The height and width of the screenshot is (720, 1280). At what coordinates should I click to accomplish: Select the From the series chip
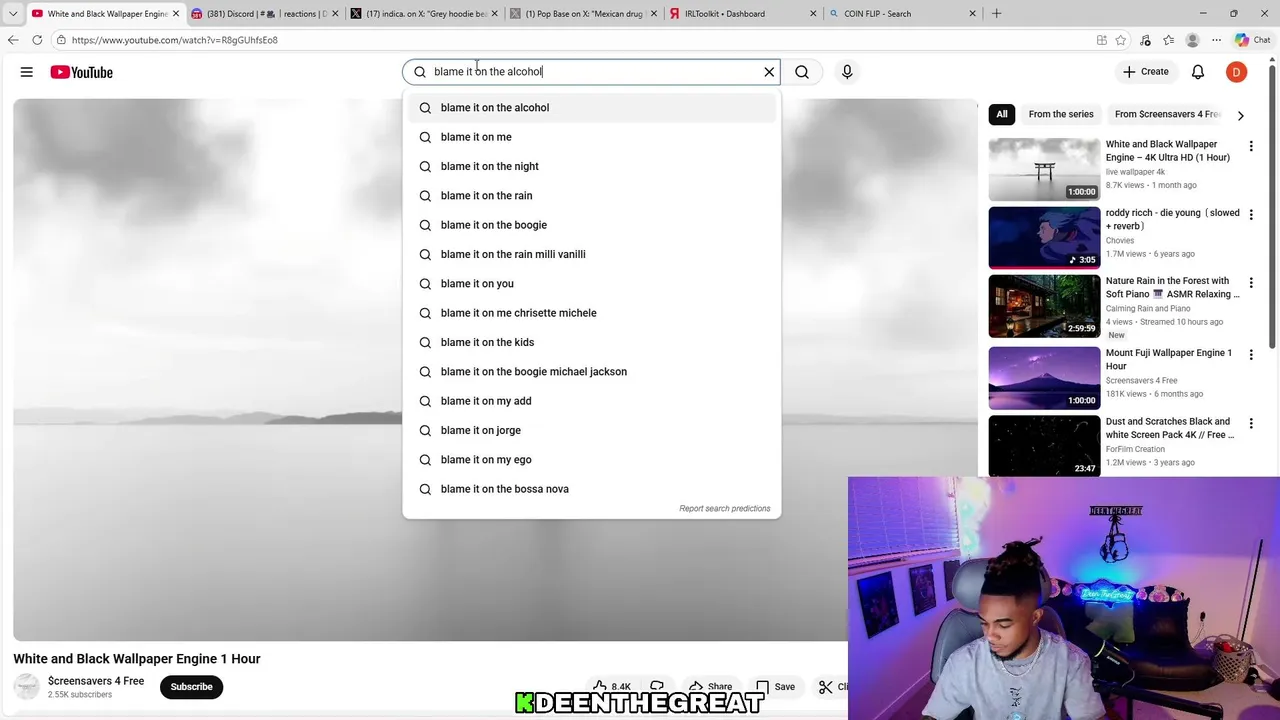click(1061, 114)
